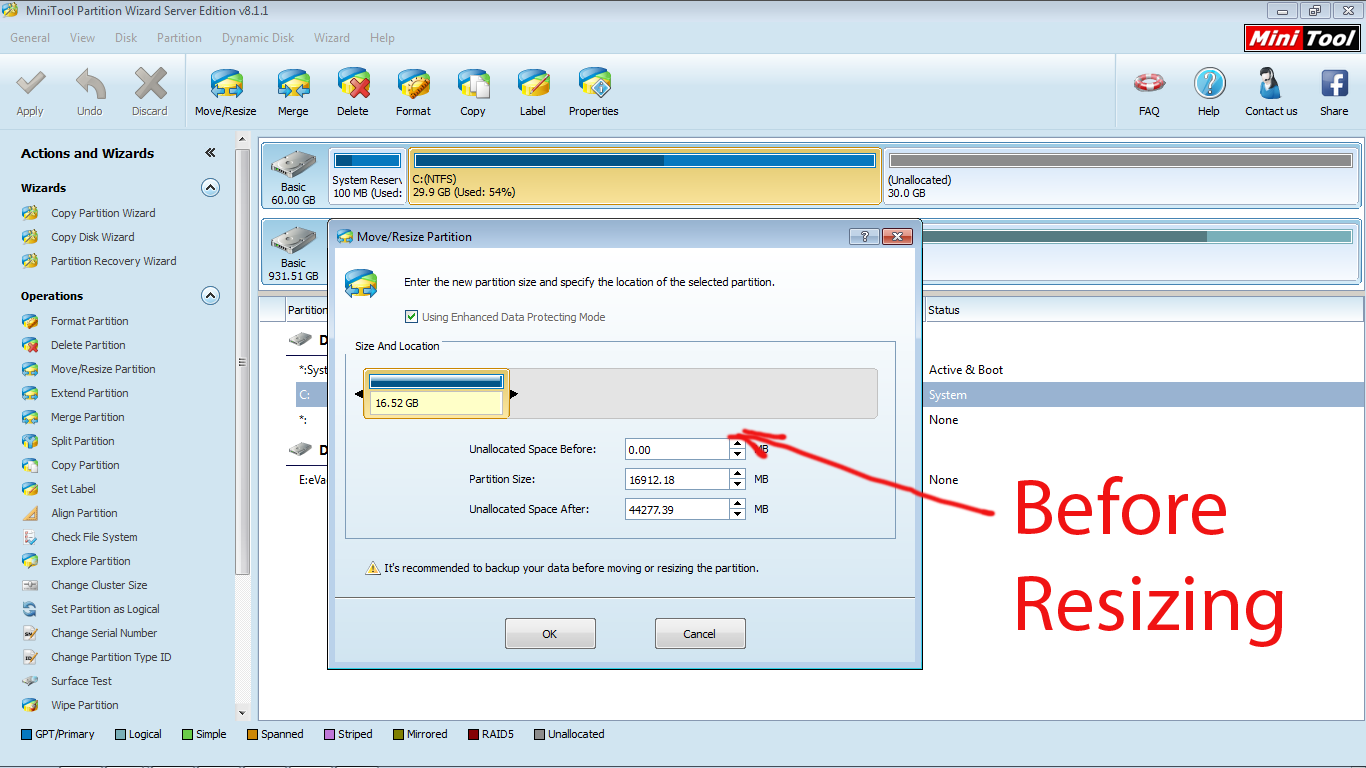Click Move/Resize Partition in Operations list

point(103,369)
